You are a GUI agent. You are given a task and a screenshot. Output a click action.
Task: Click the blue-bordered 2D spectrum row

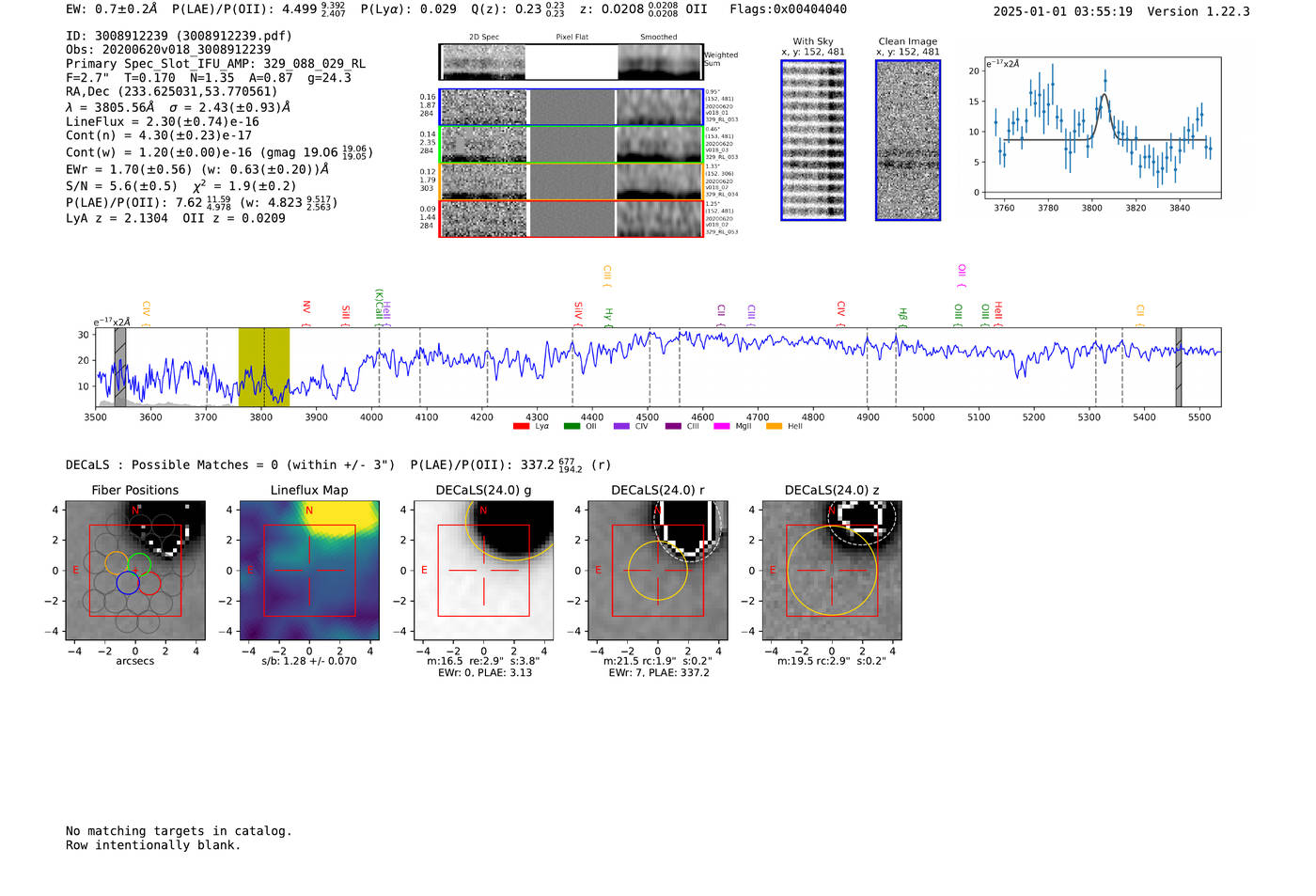point(572,107)
